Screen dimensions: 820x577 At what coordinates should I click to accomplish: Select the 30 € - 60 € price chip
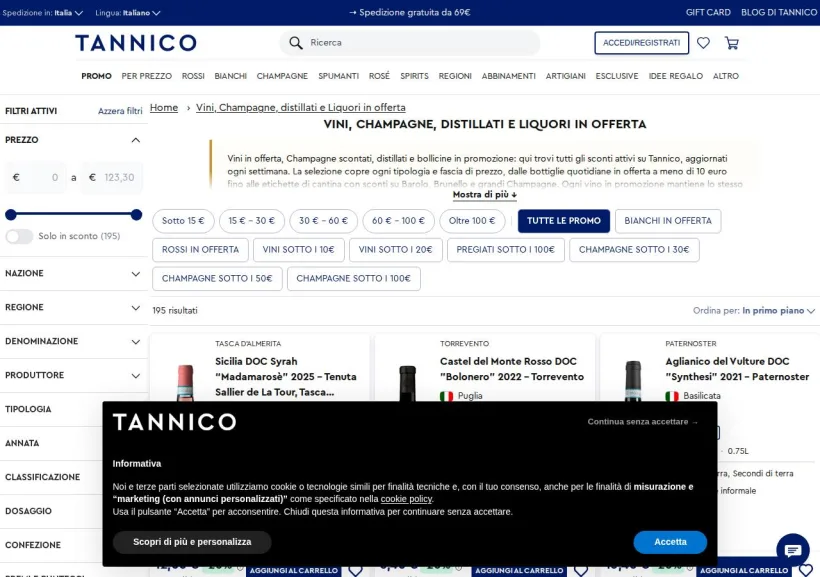(323, 221)
